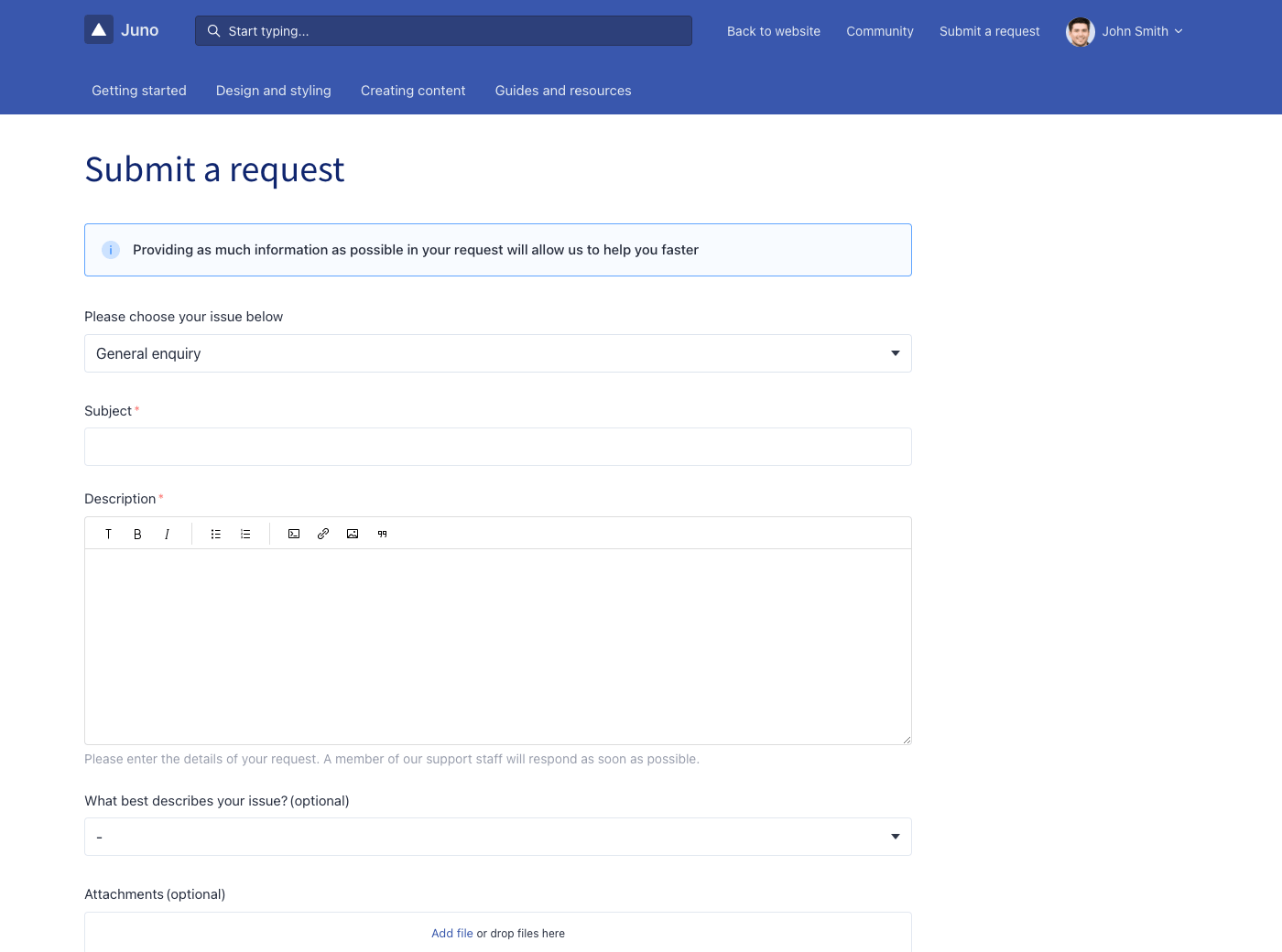Insert a numbered list
1282x952 pixels.
[x=245, y=534]
